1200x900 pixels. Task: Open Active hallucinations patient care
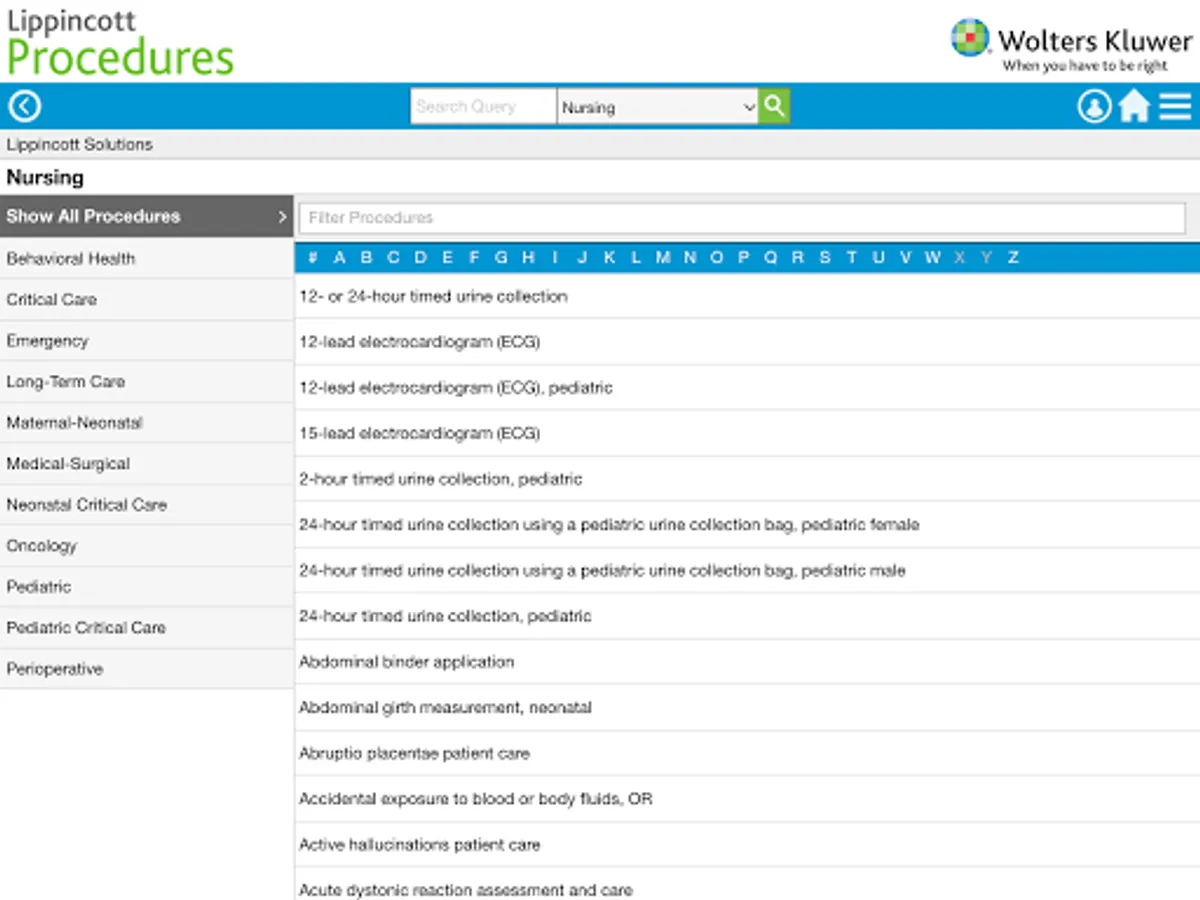[747, 844]
